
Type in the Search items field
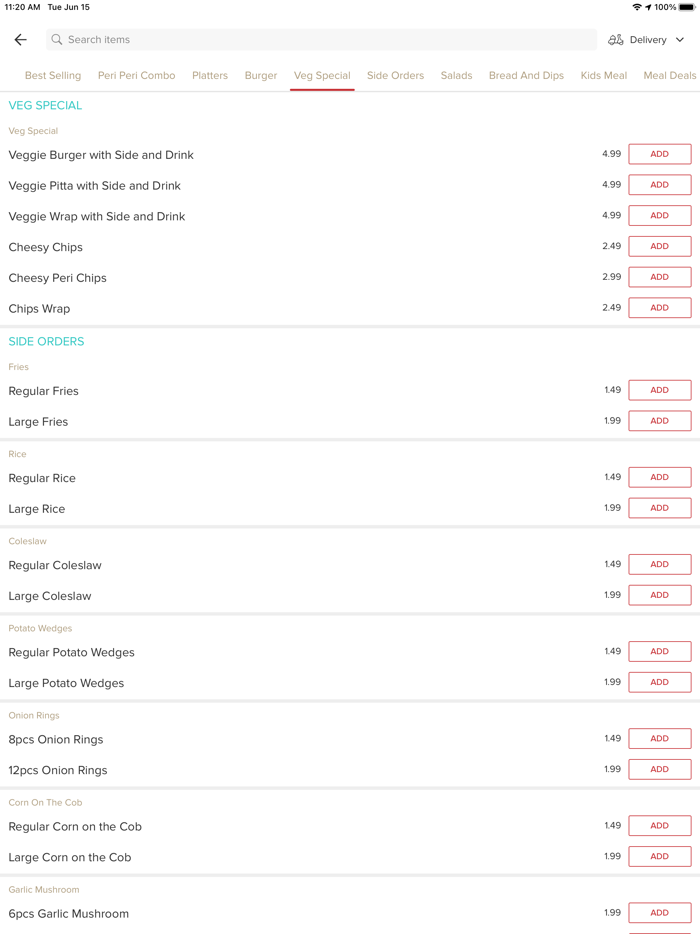pyautogui.click(x=320, y=40)
